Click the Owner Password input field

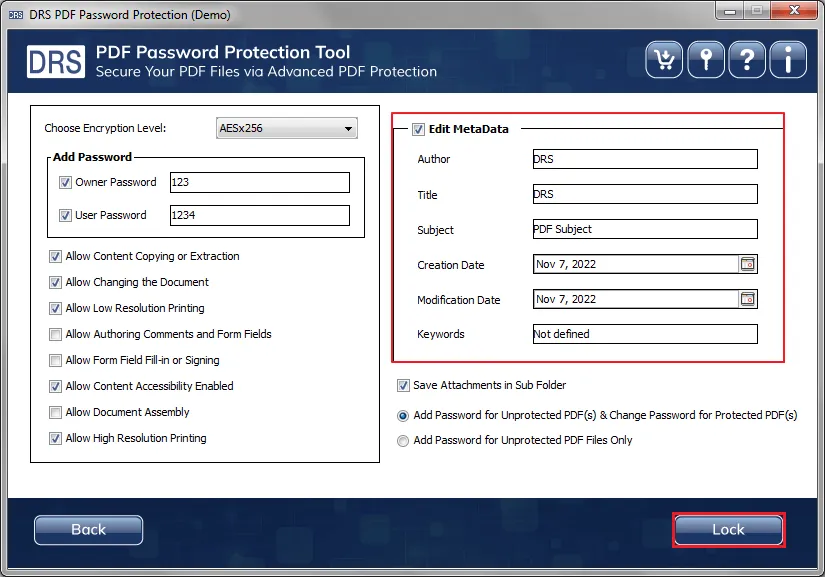tap(260, 183)
